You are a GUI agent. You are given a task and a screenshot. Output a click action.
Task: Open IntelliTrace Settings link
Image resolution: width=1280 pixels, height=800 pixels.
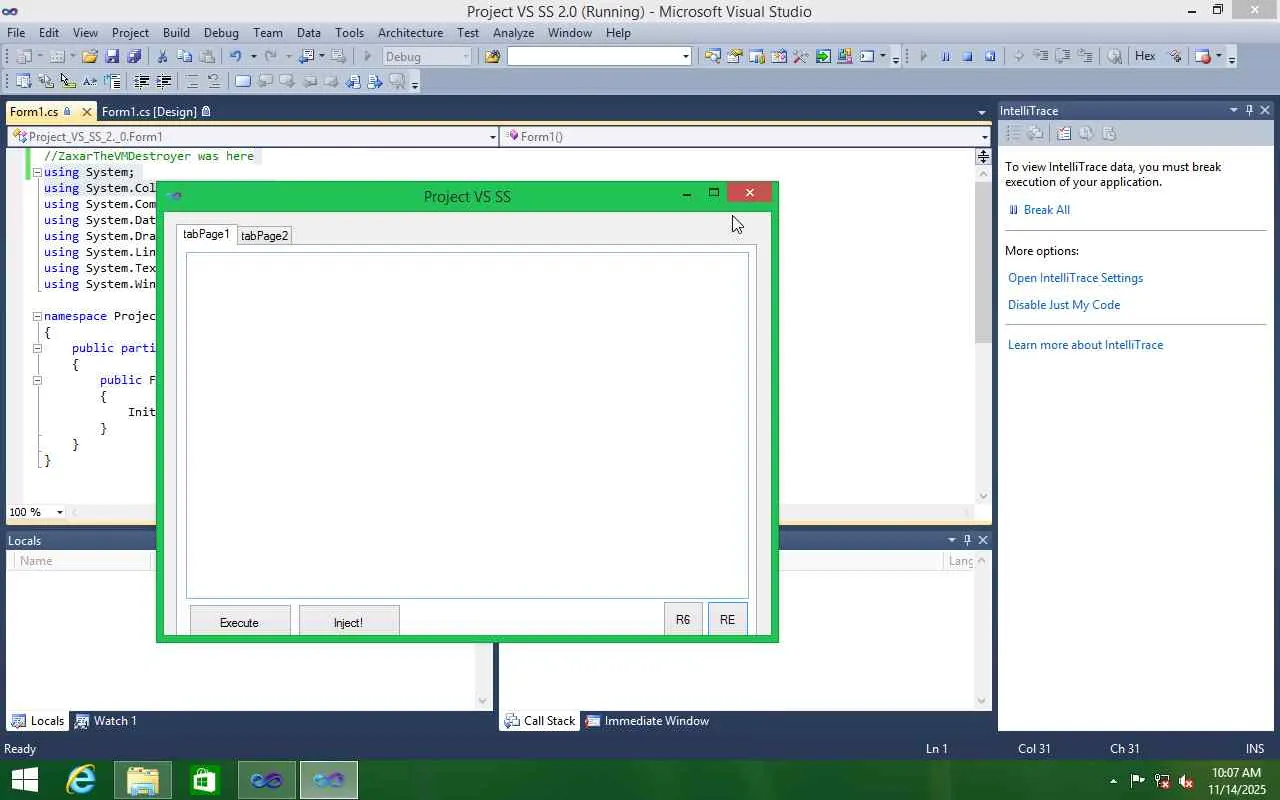pyautogui.click(x=1075, y=278)
